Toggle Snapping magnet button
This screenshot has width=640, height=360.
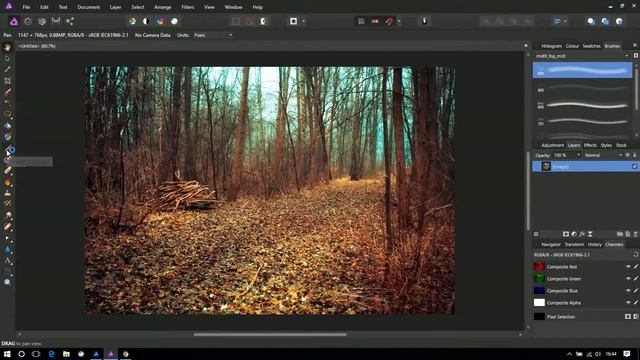tap(389, 21)
